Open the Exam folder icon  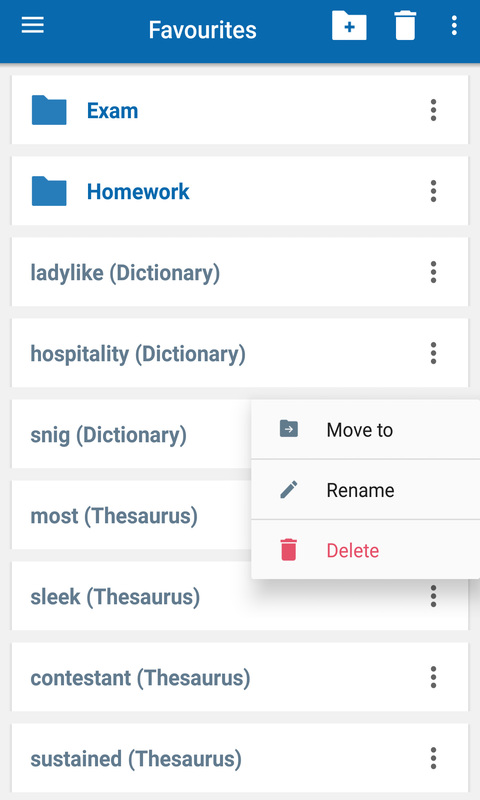click(x=49, y=110)
